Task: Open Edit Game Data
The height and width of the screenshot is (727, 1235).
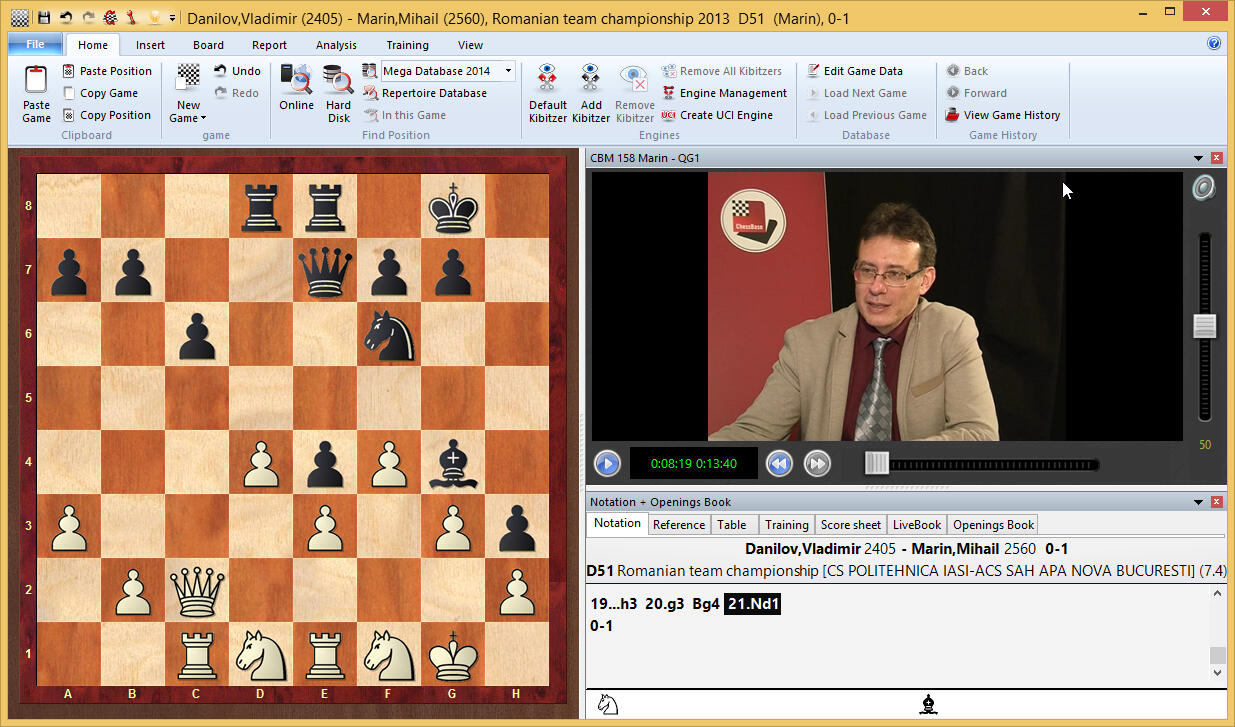Action: tap(854, 71)
